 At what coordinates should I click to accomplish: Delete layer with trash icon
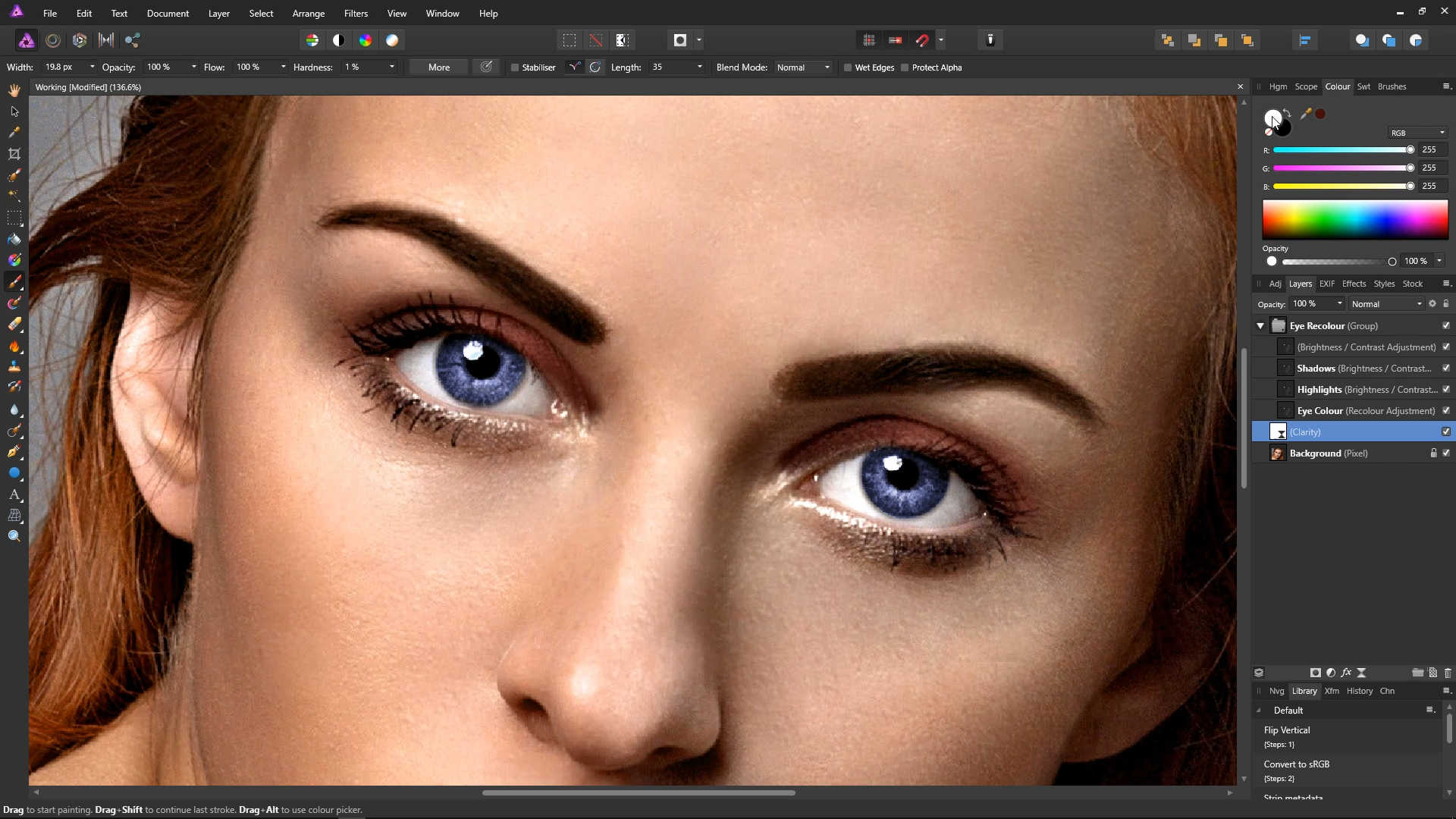(1448, 673)
